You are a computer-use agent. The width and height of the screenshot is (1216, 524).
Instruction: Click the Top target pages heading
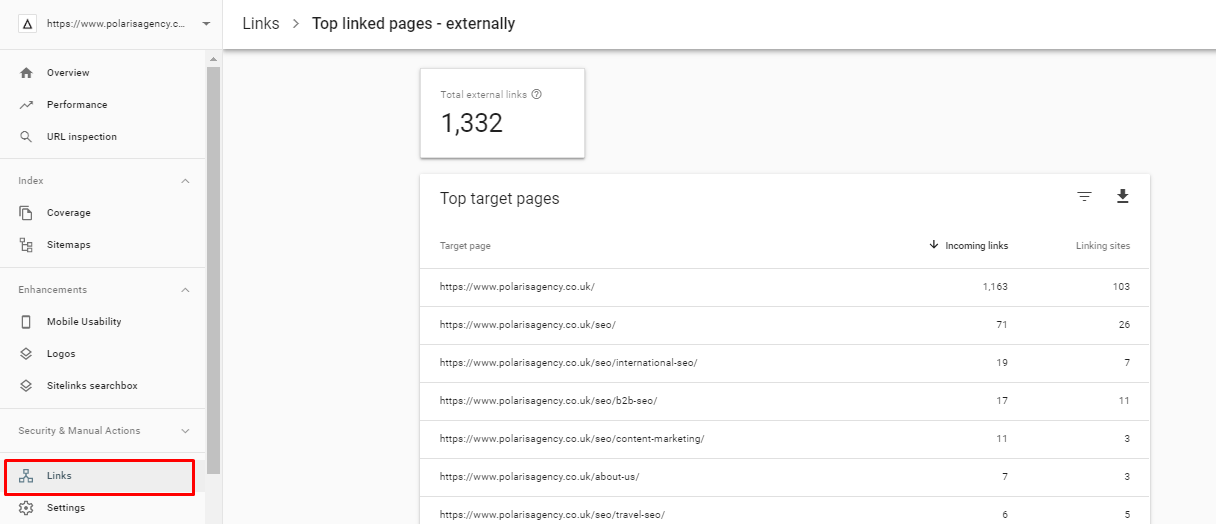pos(500,198)
